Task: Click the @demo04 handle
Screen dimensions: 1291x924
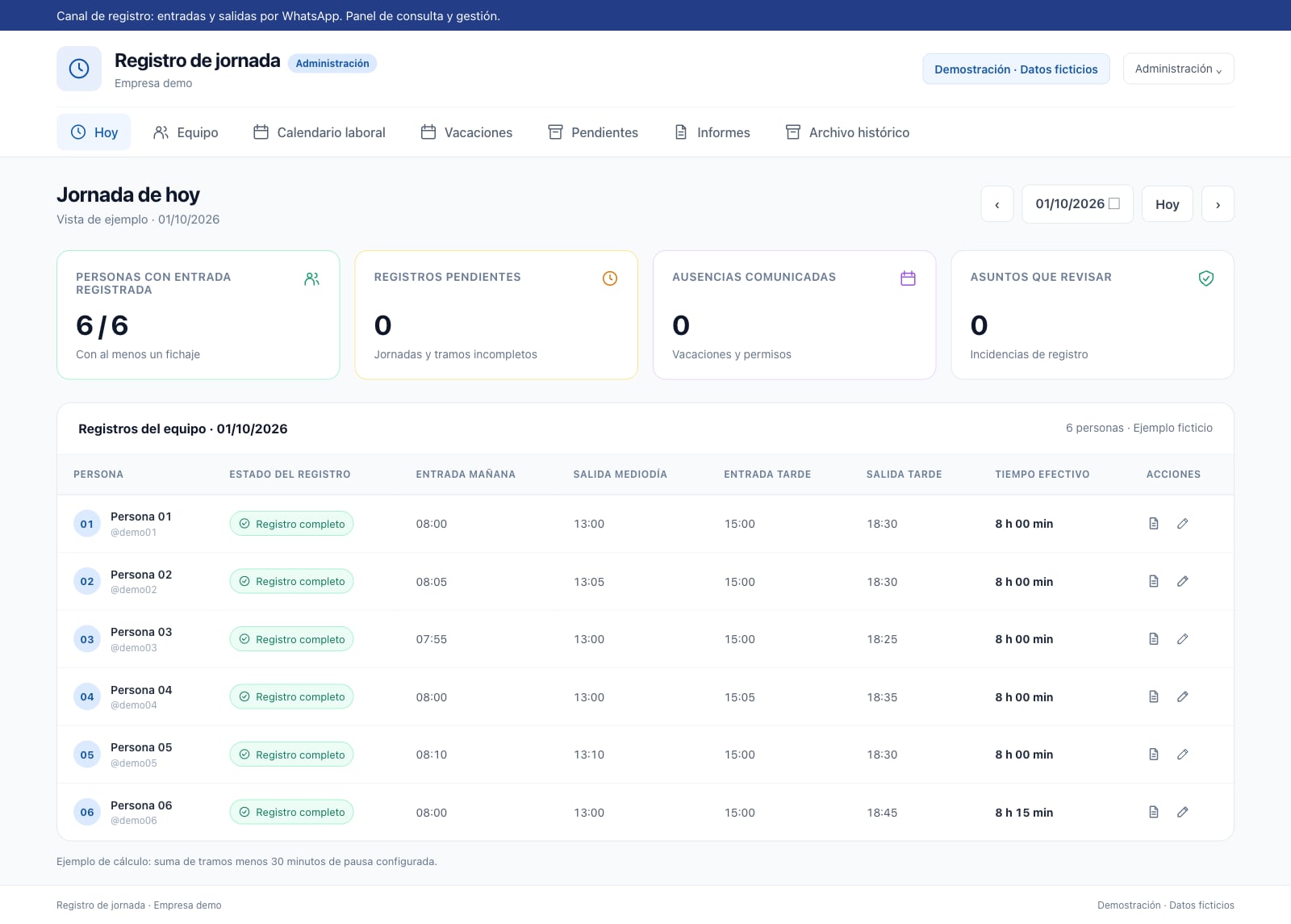Action: coord(134,705)
